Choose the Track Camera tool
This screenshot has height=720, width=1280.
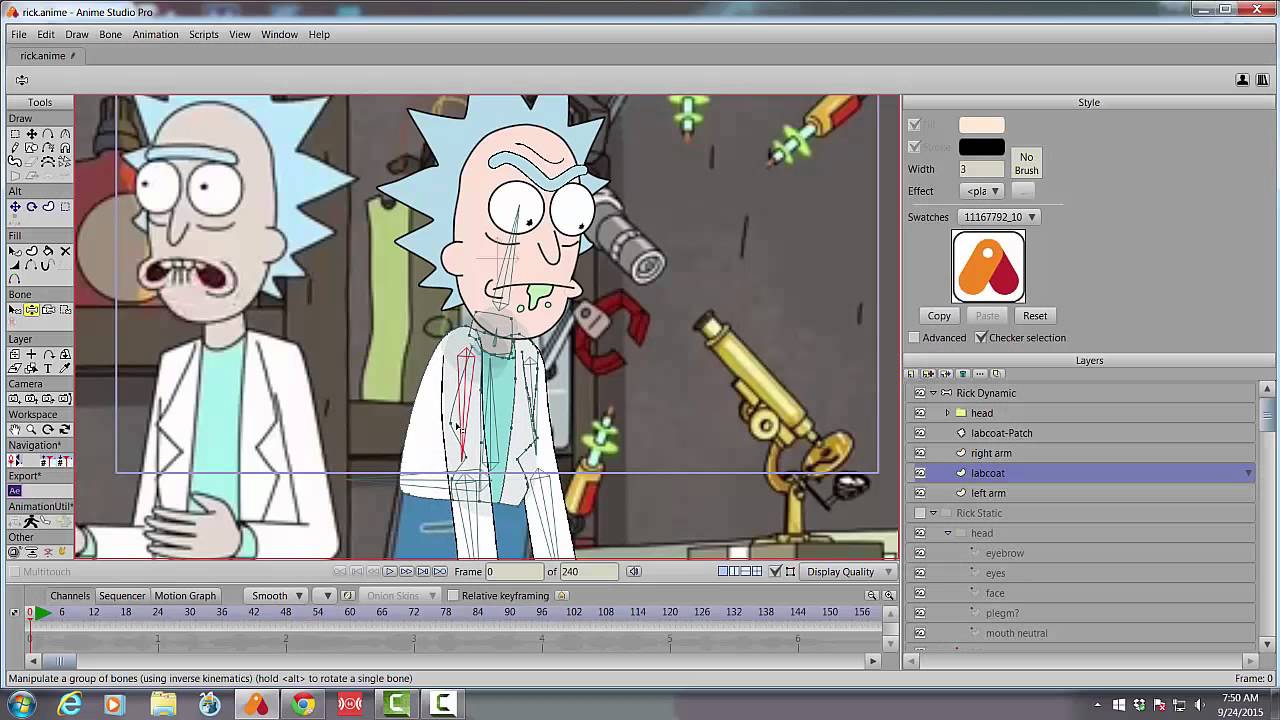pos(15,399)
